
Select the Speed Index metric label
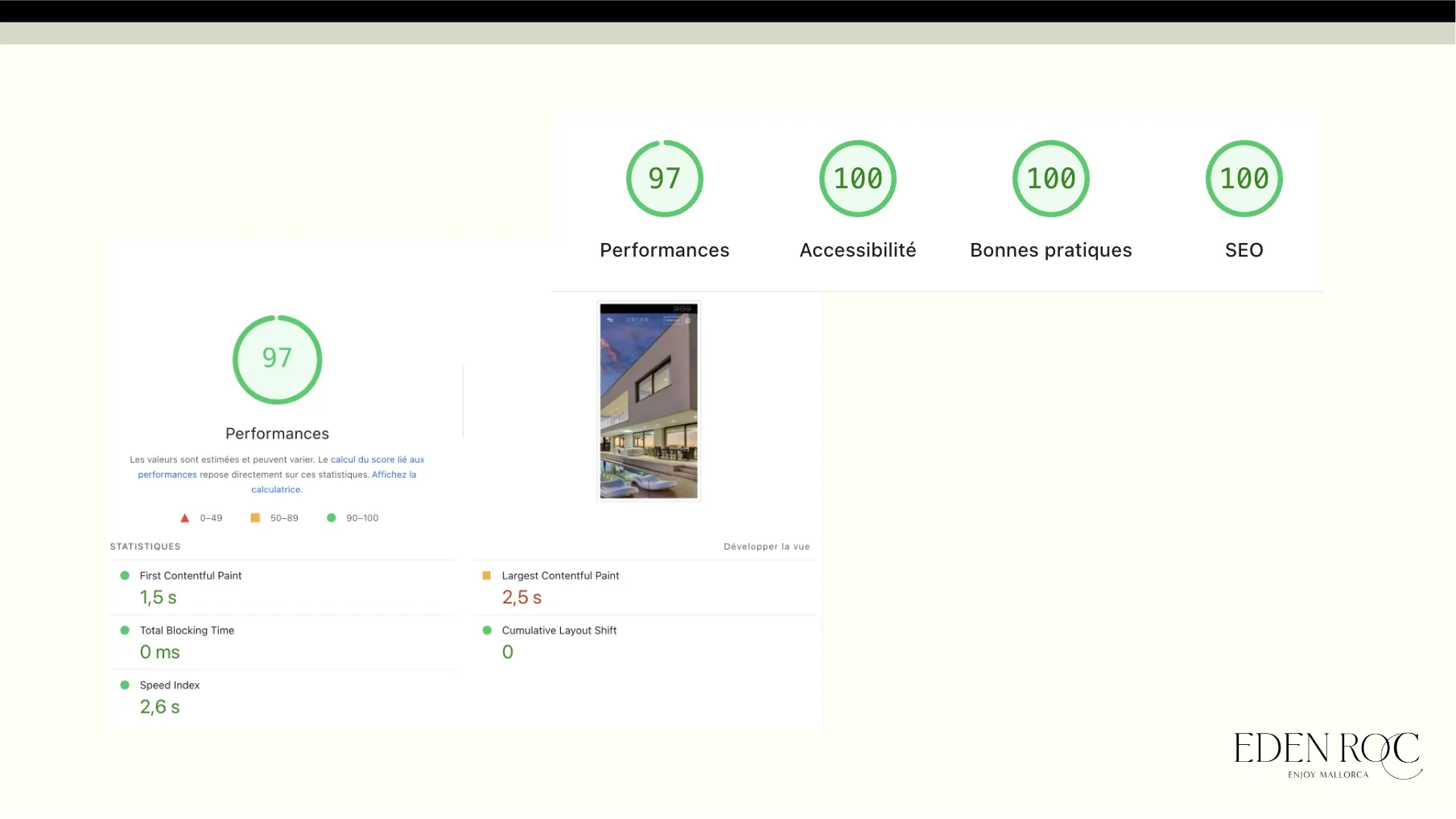tap(170, 685)
